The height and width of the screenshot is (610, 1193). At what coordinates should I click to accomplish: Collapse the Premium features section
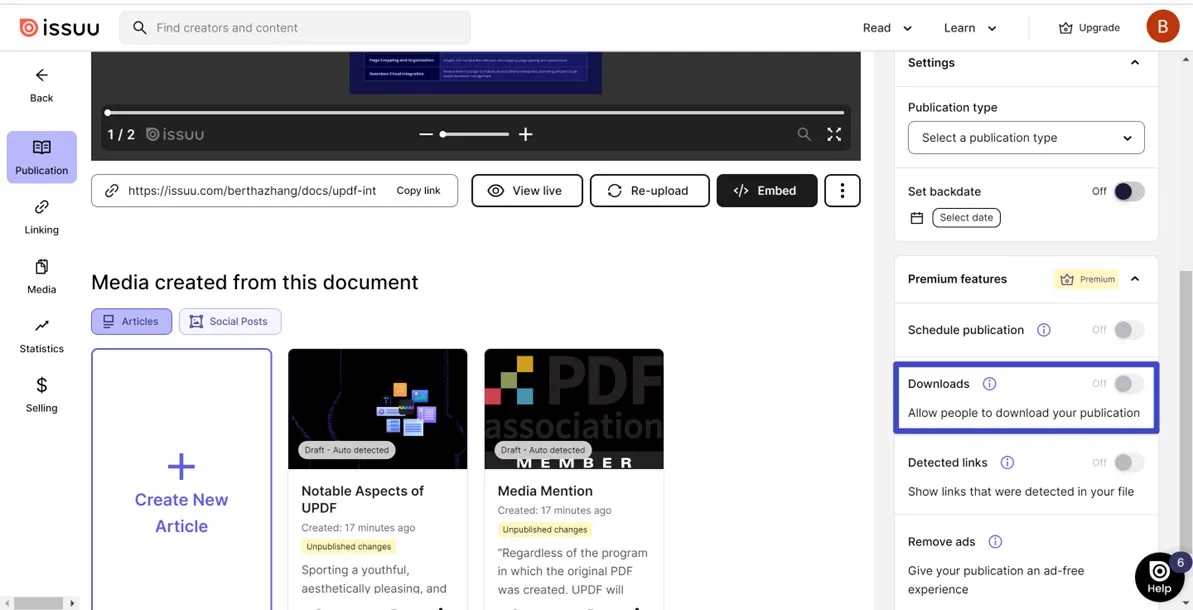pos(1135,279)
